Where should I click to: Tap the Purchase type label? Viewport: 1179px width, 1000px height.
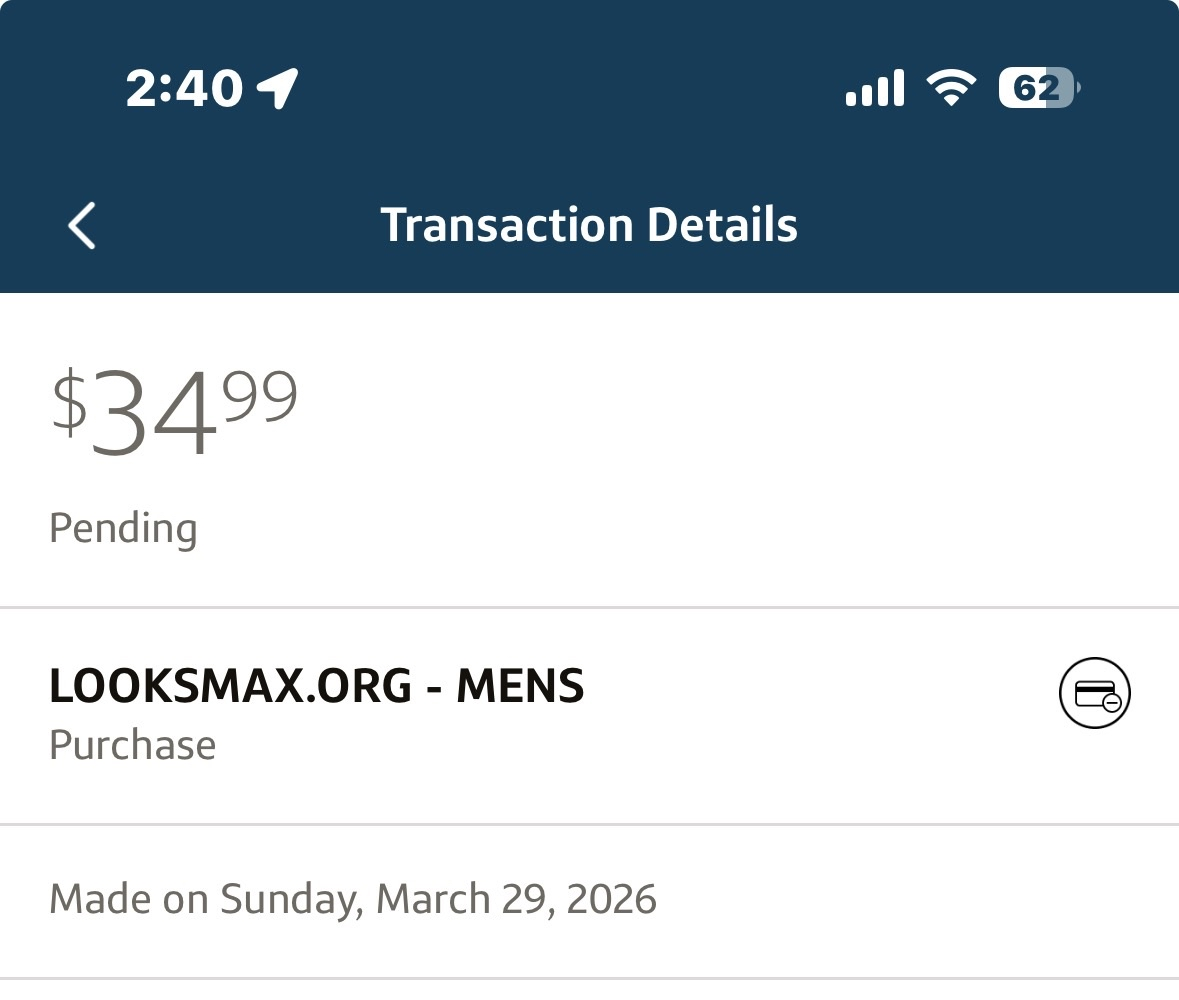pyautogui.click(x=132, y=745)
